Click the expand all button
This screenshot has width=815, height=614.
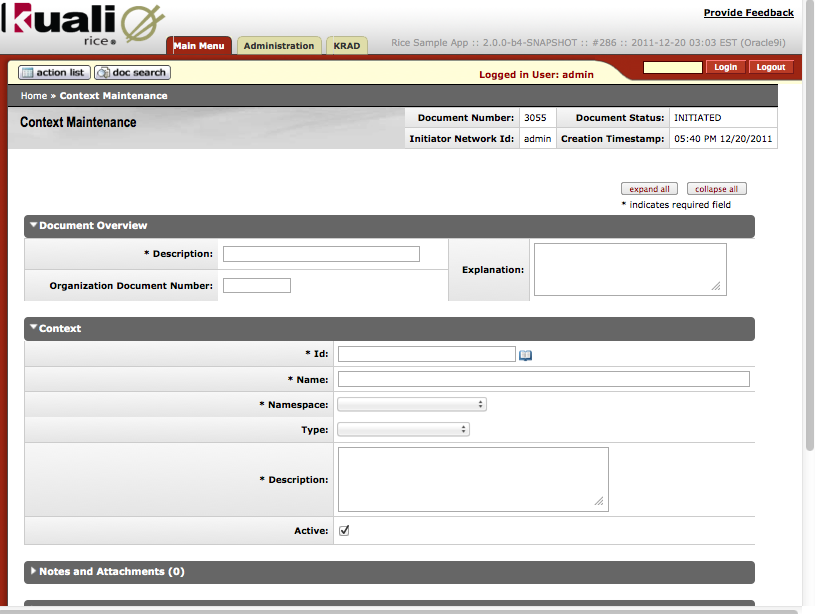(649, 189)
